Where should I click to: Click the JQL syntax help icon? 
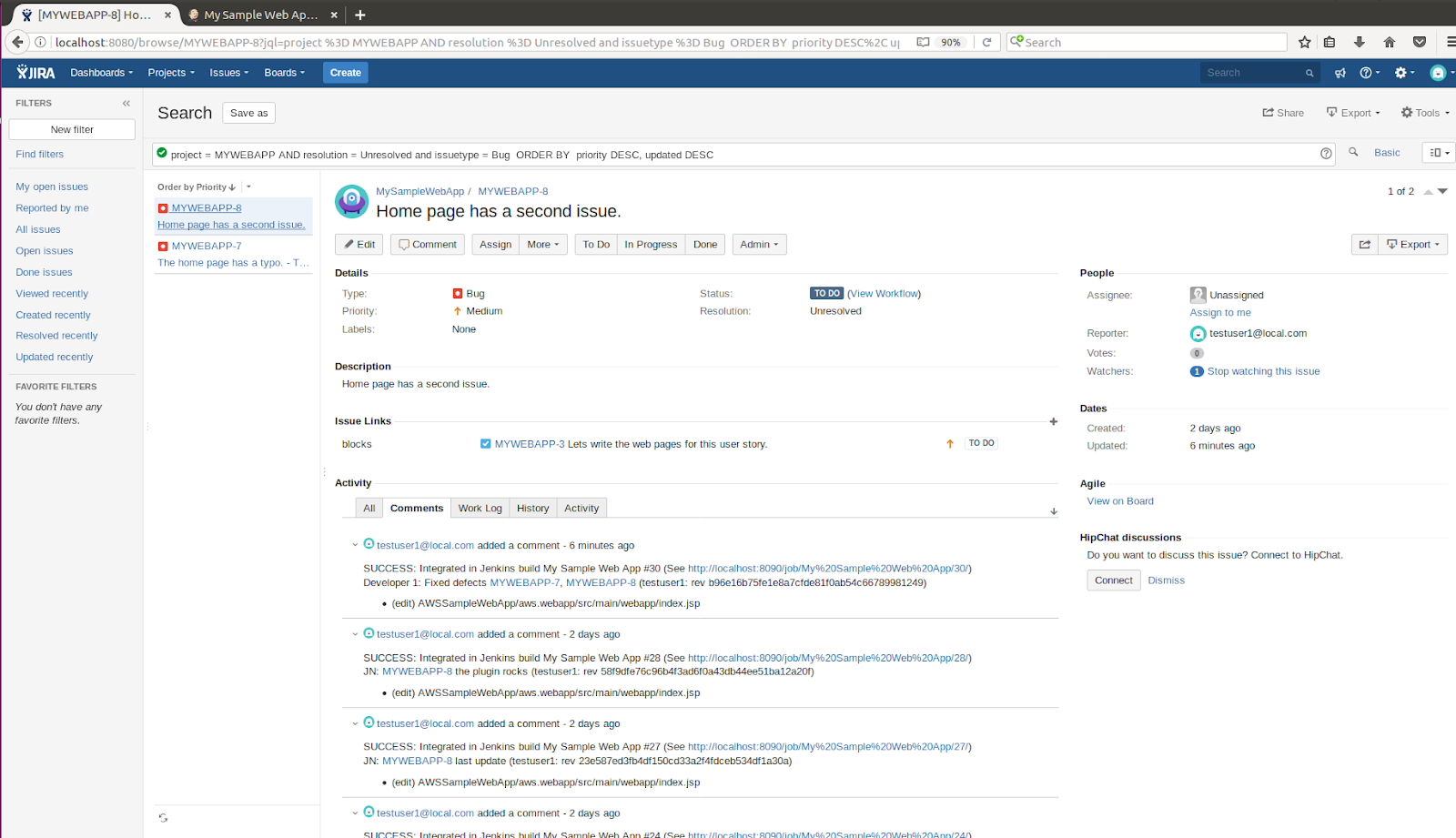tap(1326, 154)
